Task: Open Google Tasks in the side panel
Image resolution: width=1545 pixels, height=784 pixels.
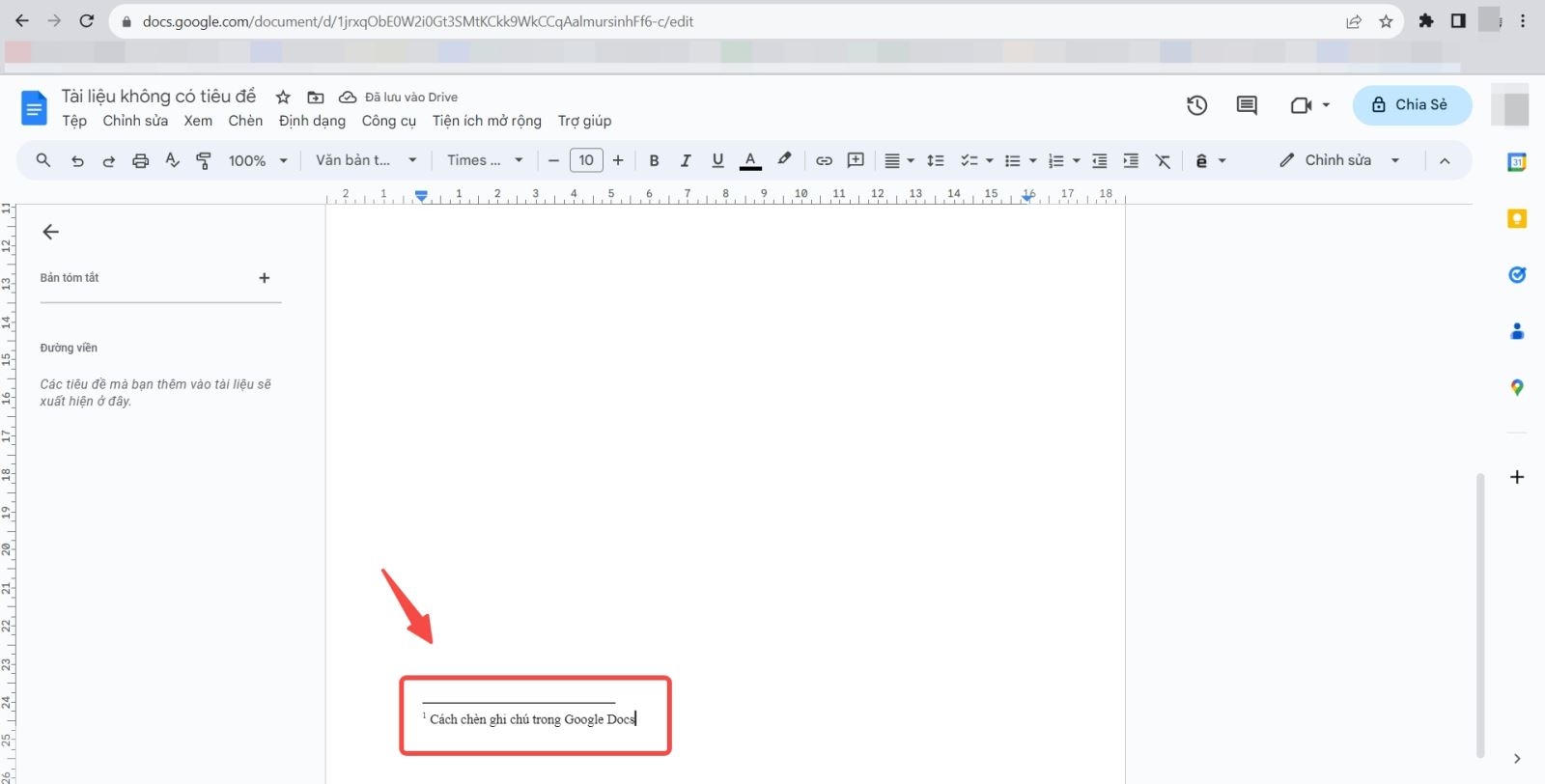Action: point(1517,275)
